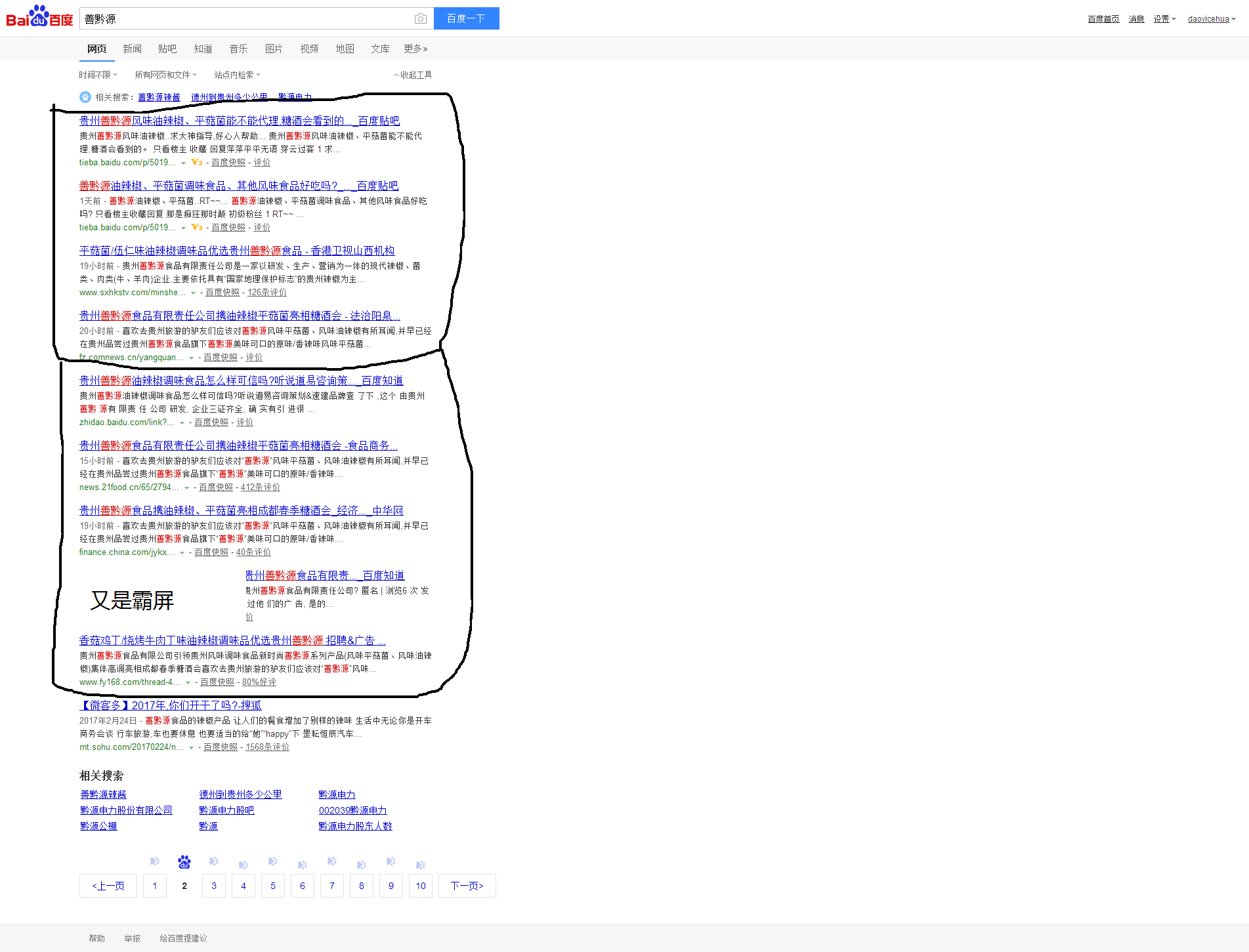The height and width of the screenshot is (952, 1249).
Task: Open 帮助 help link in footer
Action: tap(96, 938)
